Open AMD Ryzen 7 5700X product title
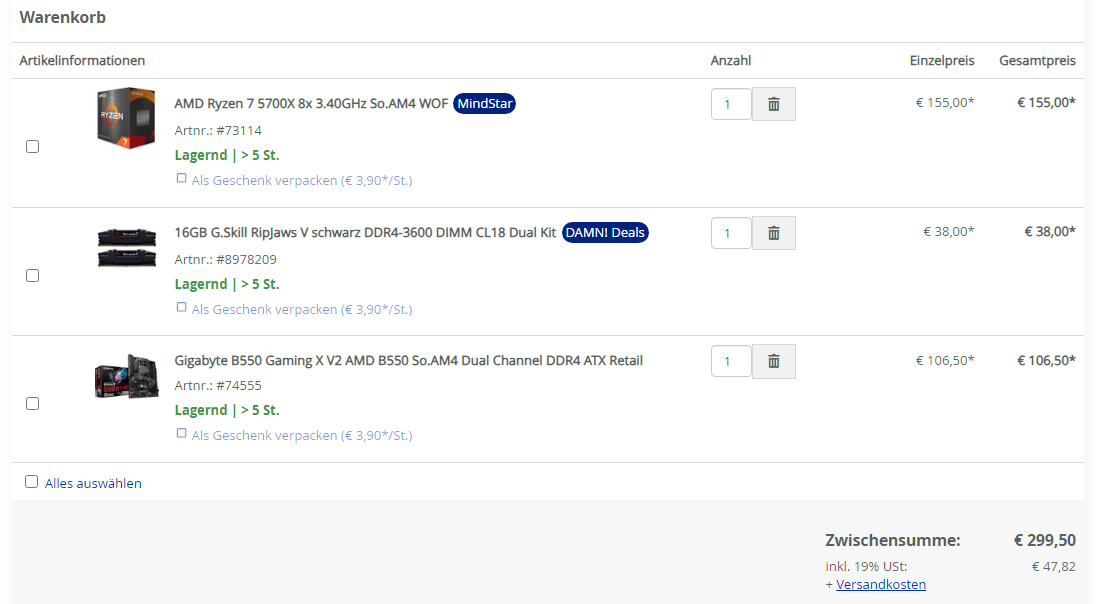The height and width of the screenshot is (604, 1097). [311, 104]
